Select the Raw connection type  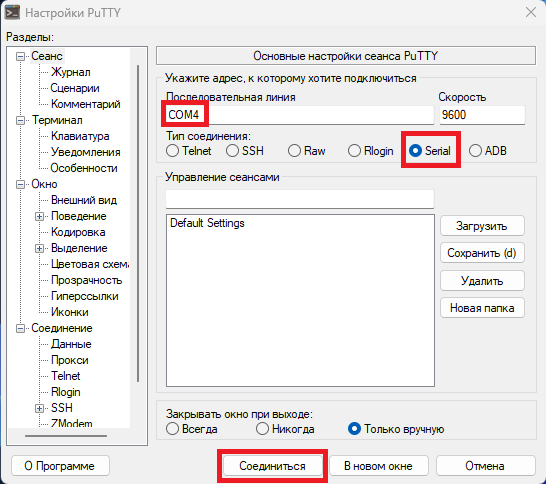coord(306,151)
